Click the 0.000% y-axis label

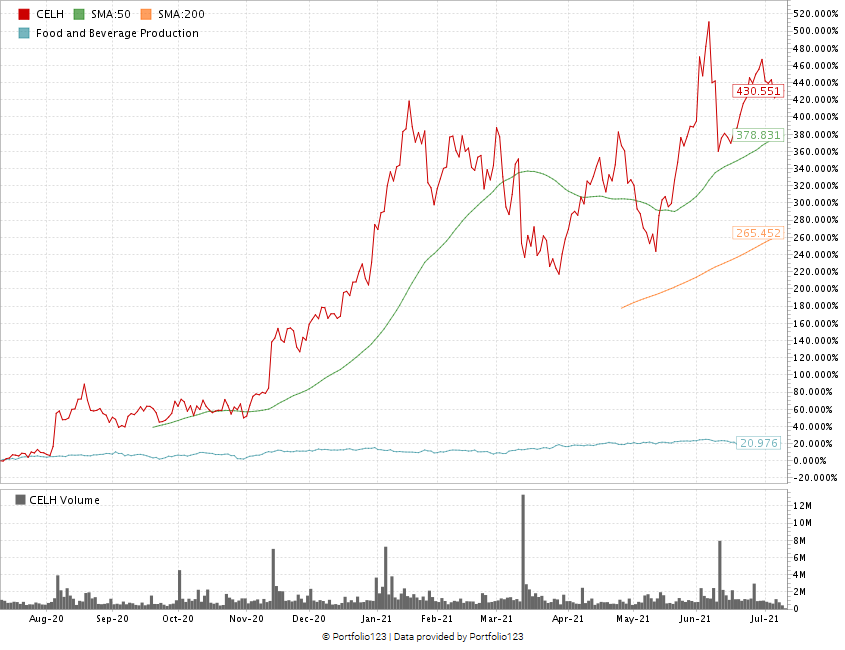click(x=809, y=460)
